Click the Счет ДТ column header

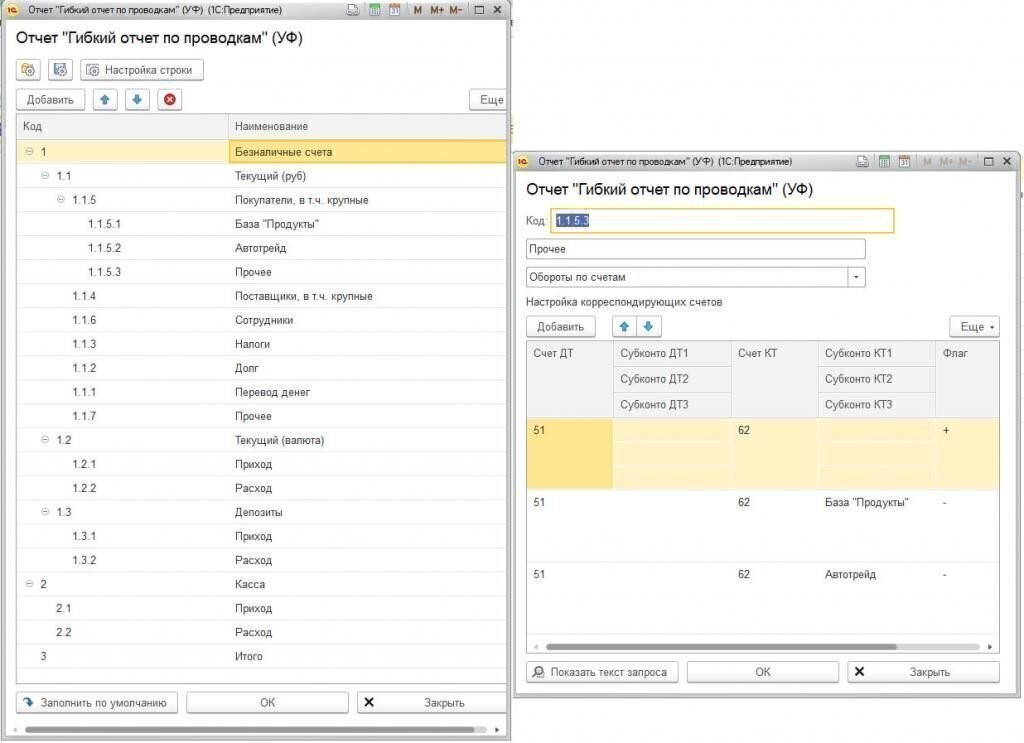pyautogui.click(x=569, y=379)
